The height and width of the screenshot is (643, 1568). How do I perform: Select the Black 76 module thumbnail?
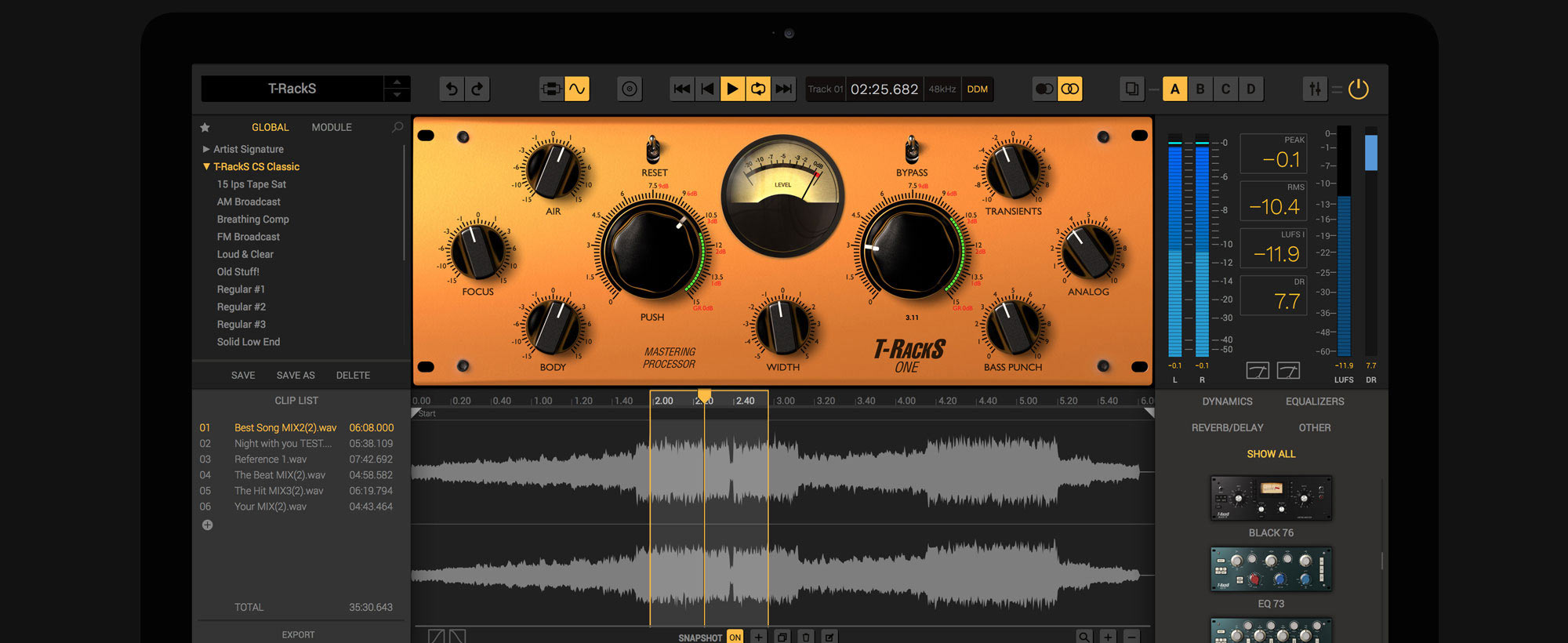1271,498
